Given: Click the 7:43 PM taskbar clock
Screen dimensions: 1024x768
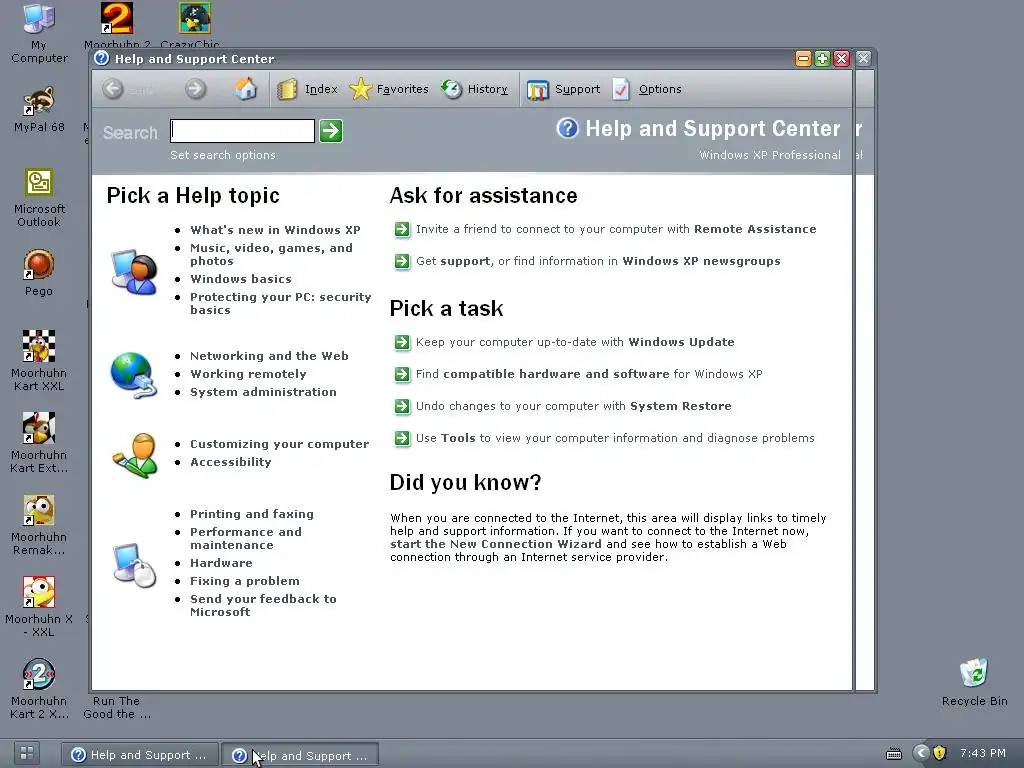Looking at the screenshot, I should pyautogui.click(x=983, y=753).
